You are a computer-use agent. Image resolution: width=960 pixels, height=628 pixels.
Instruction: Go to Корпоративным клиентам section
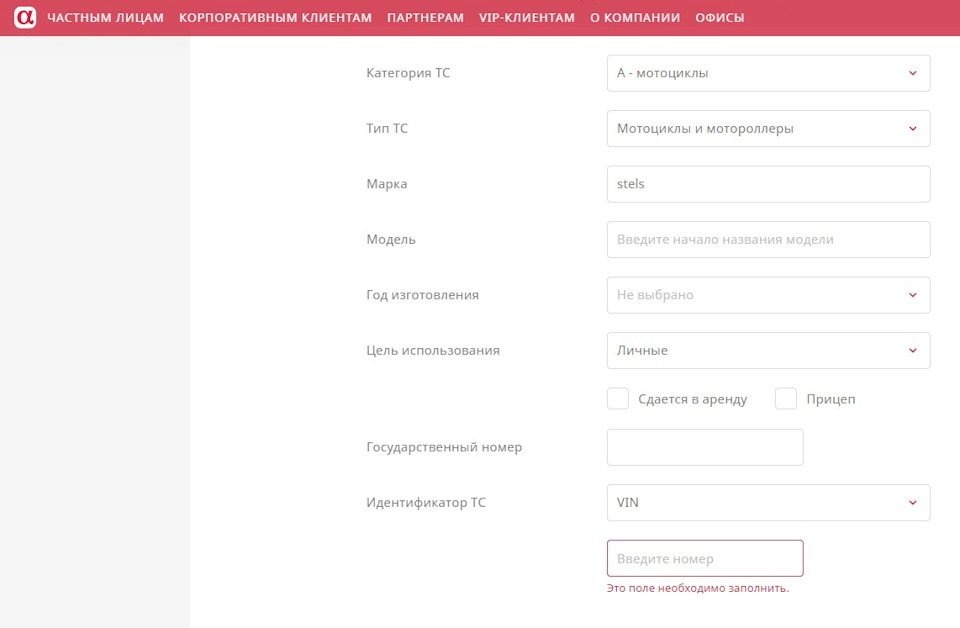275,18
